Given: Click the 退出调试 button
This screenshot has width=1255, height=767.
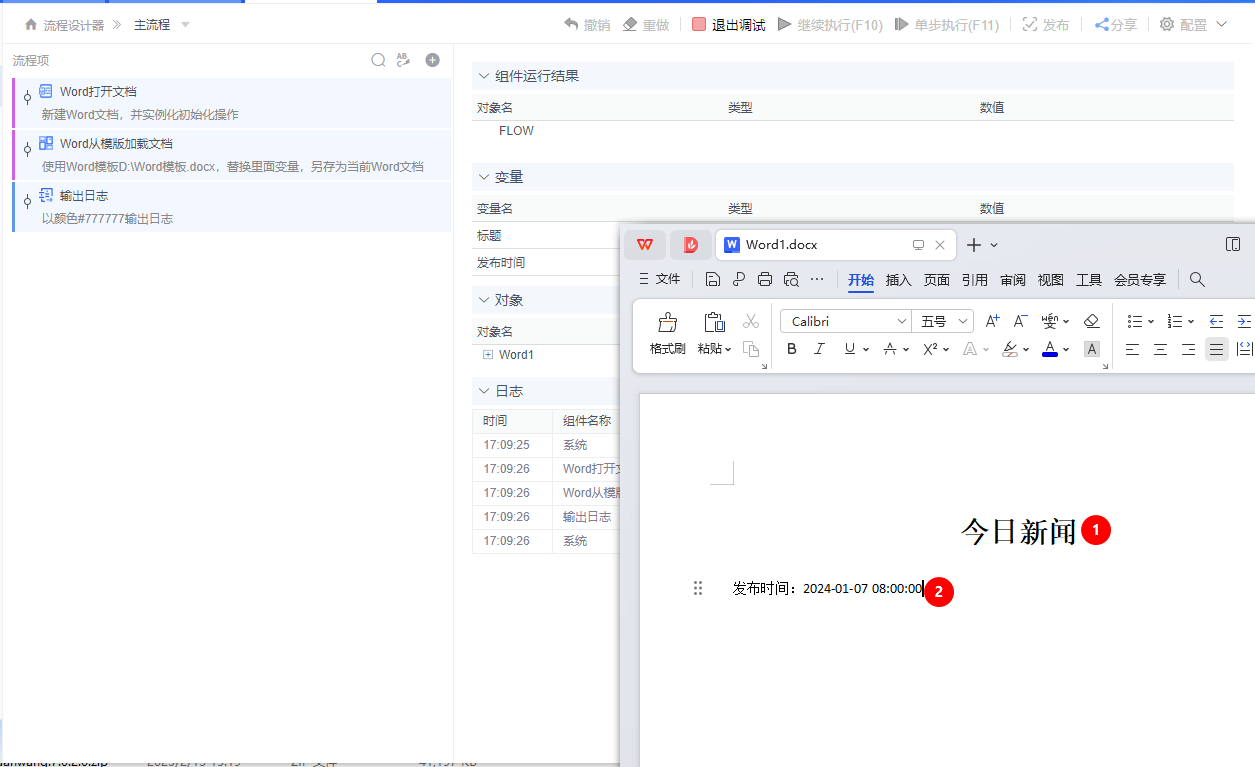Looking at the screenshot, I should point(727,24).
